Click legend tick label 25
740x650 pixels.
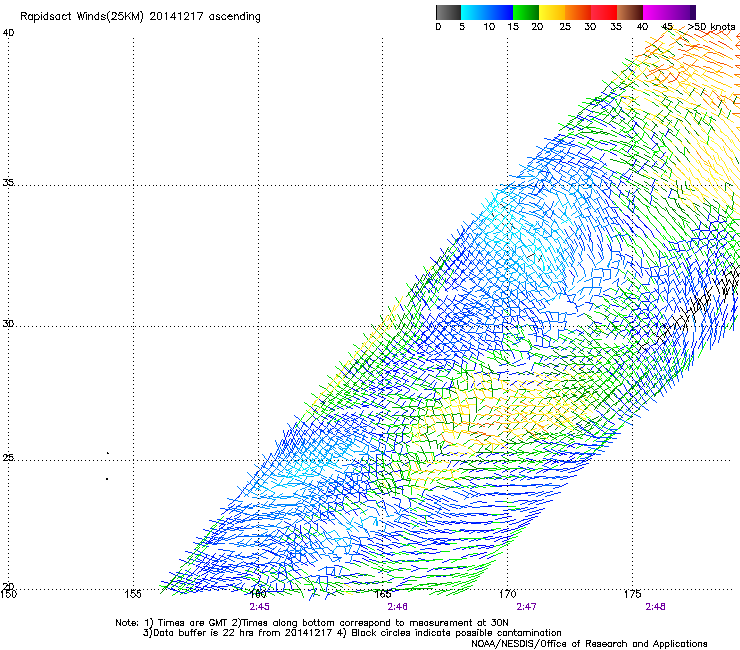[565, 27]
